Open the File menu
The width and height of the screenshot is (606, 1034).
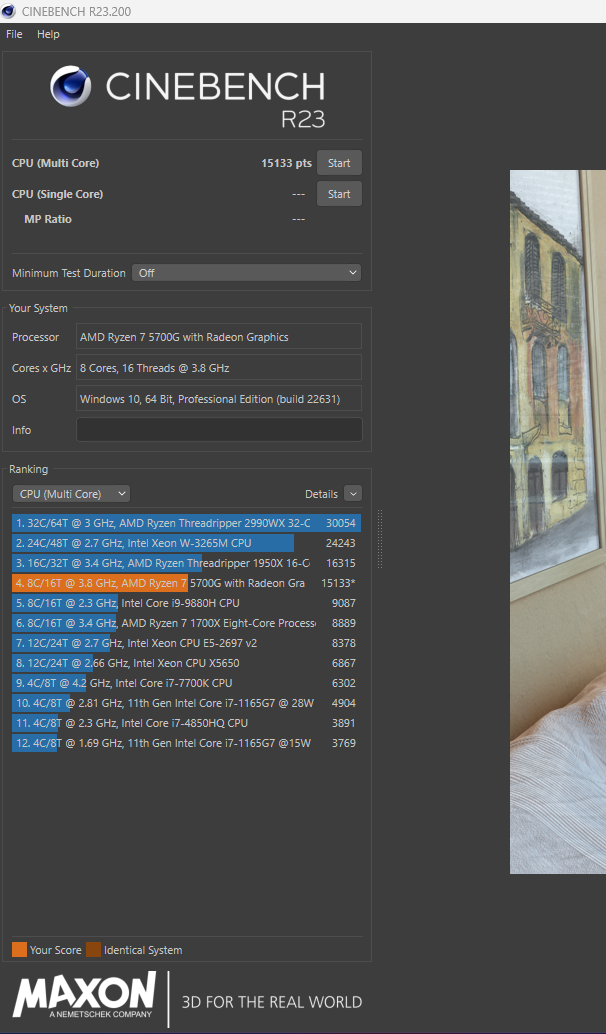coord(14,34)
